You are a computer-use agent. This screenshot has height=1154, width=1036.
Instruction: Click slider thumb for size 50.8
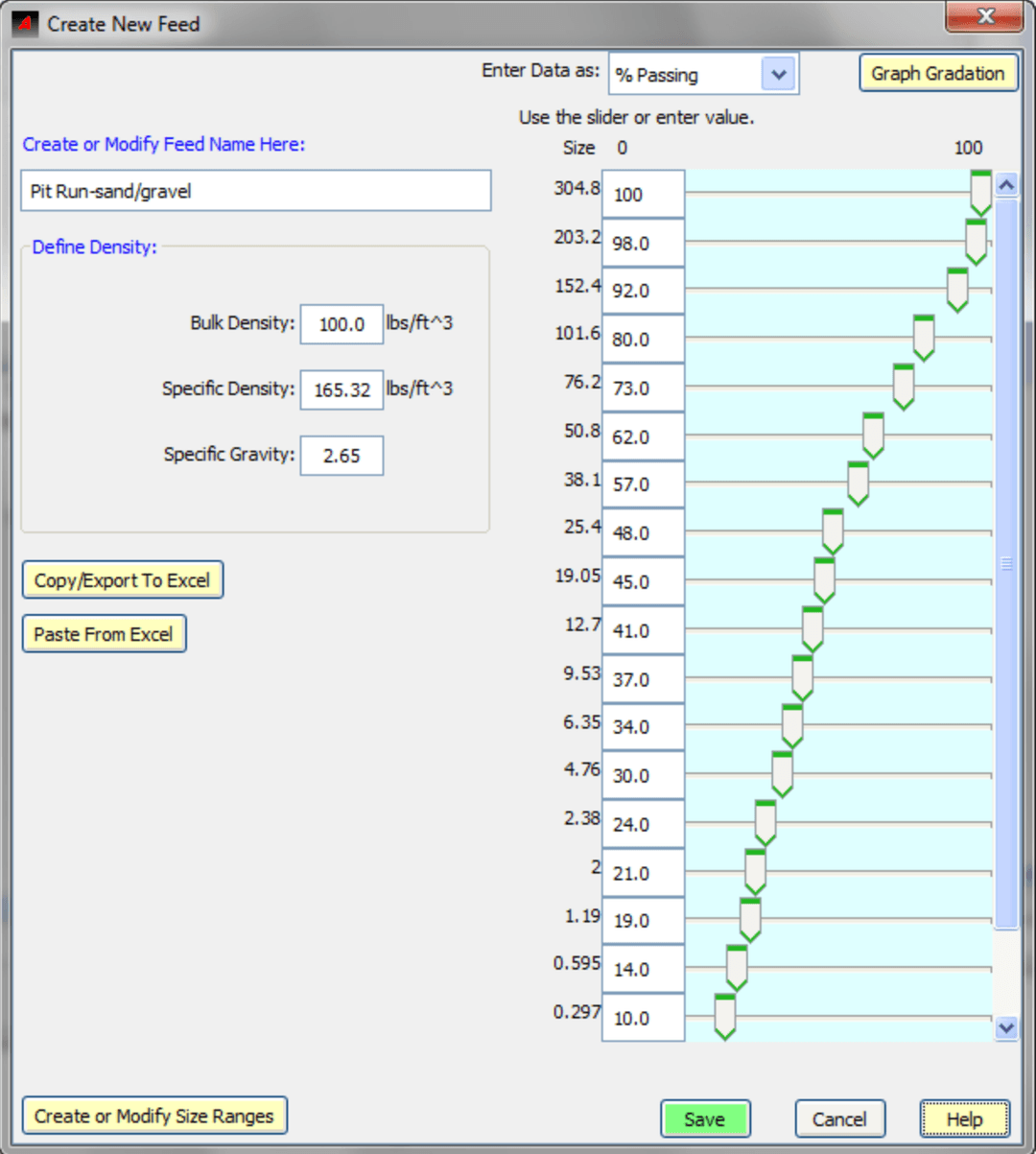873,436
